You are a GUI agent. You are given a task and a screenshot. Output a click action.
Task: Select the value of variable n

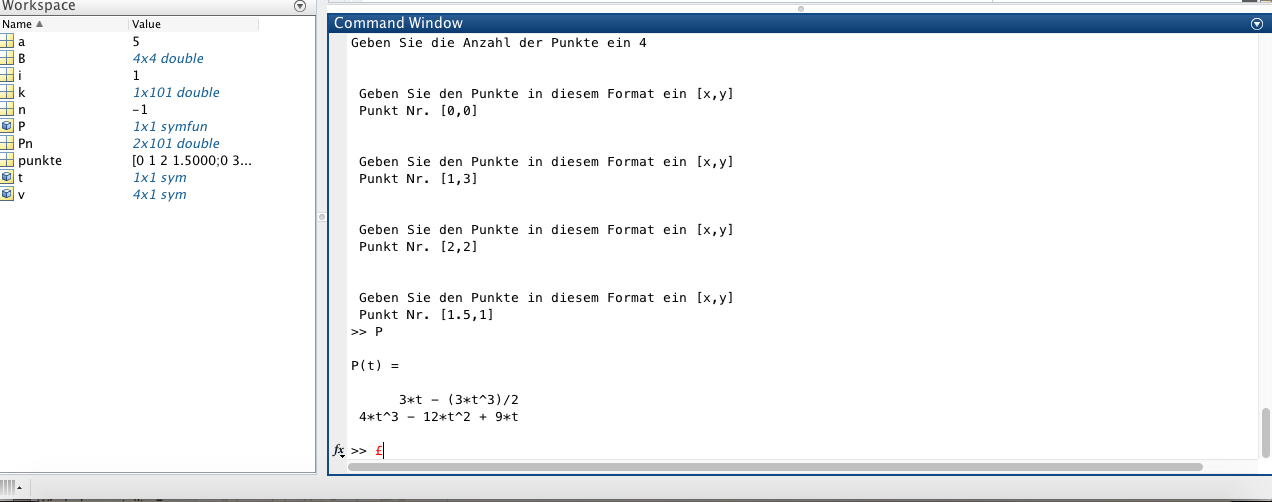coord(140,110)
